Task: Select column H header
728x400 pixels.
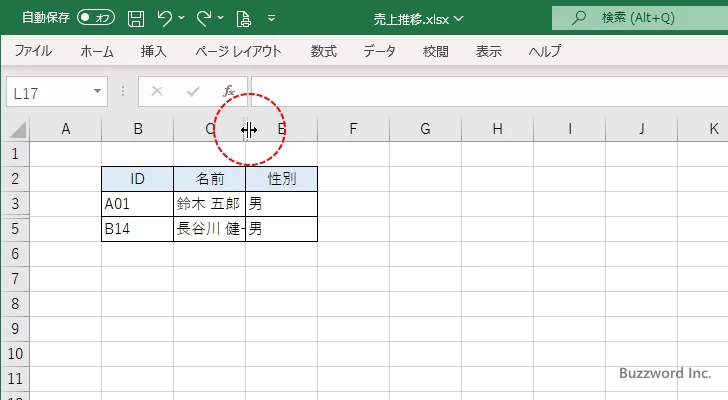Action: pyautogui.click(x=497, y=129)
